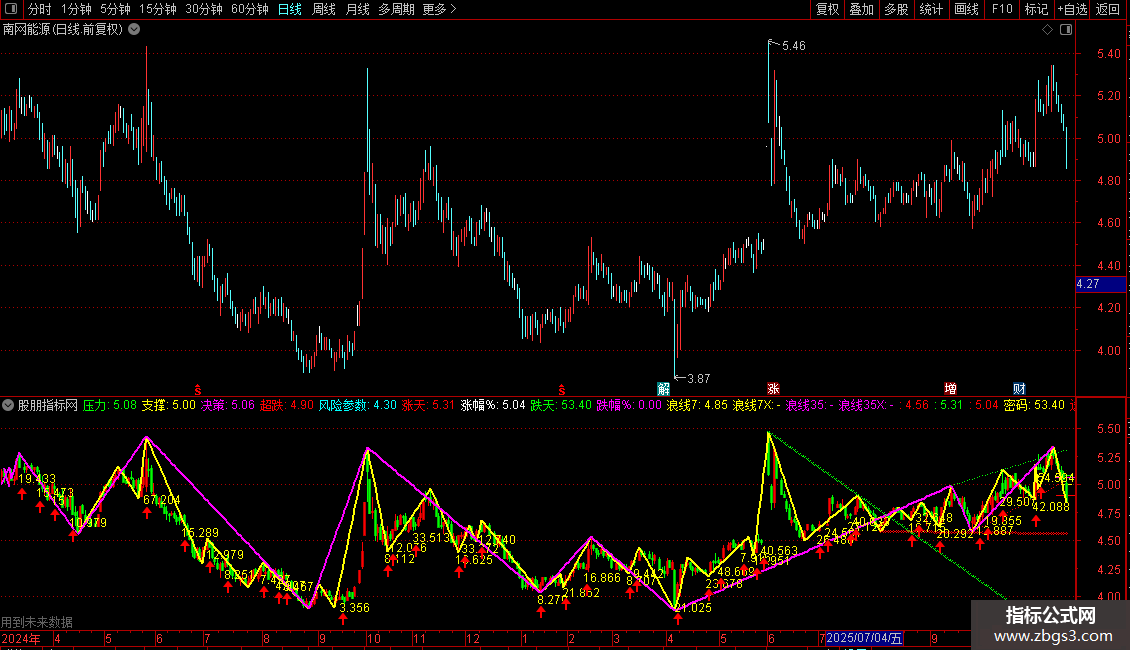Activate the 画线 drawing tool
Screen dimensions: 1130x650
click(966, 9)
